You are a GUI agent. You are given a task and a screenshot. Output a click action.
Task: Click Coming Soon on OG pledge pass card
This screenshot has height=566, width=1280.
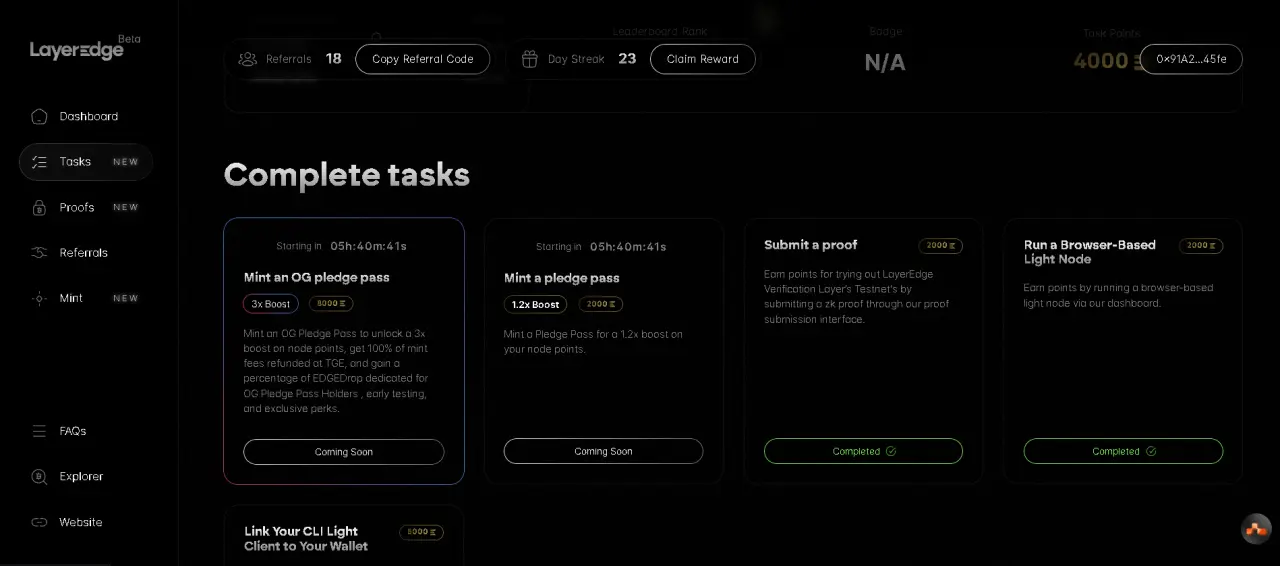[344, 452]
